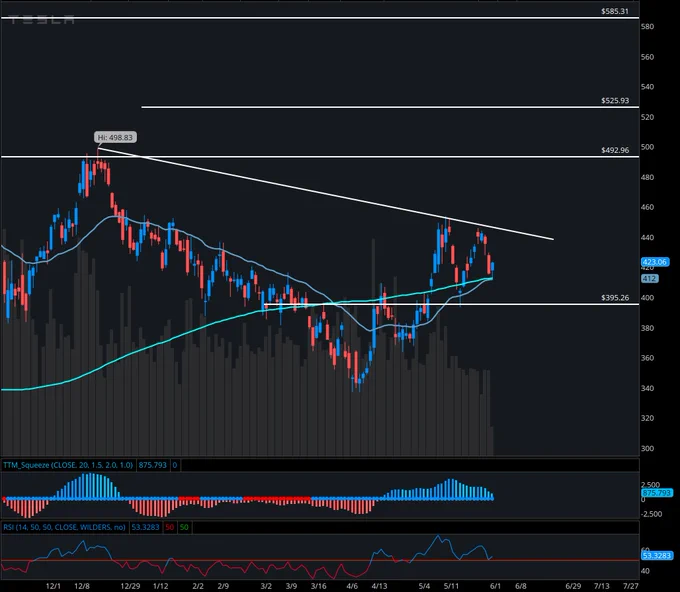Click the 460 price axis label
This screenshot has width=680, height=592.
pyautogui.click(x=647, y=207)
